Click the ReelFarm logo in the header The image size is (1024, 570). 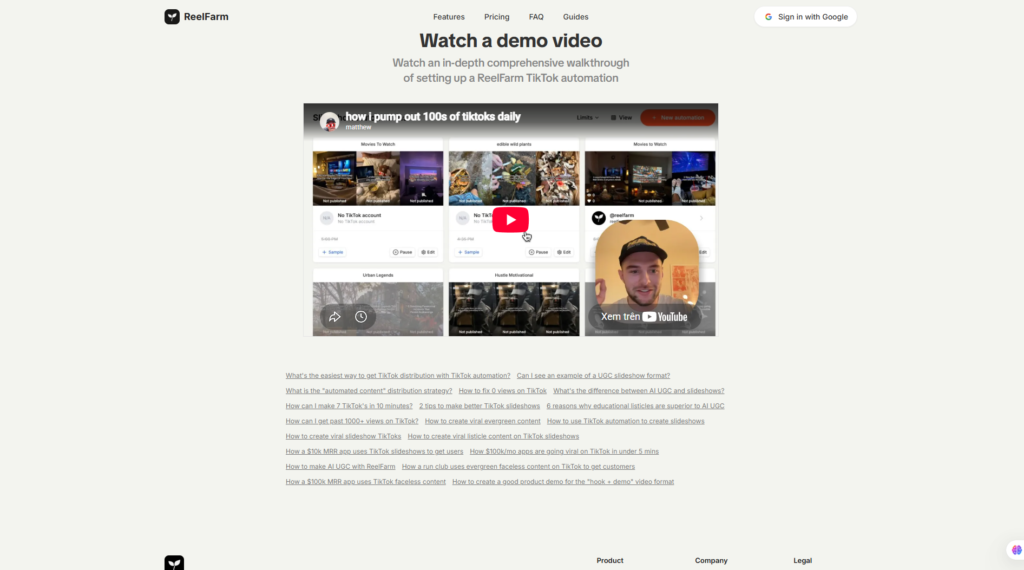tap(197, 17)
